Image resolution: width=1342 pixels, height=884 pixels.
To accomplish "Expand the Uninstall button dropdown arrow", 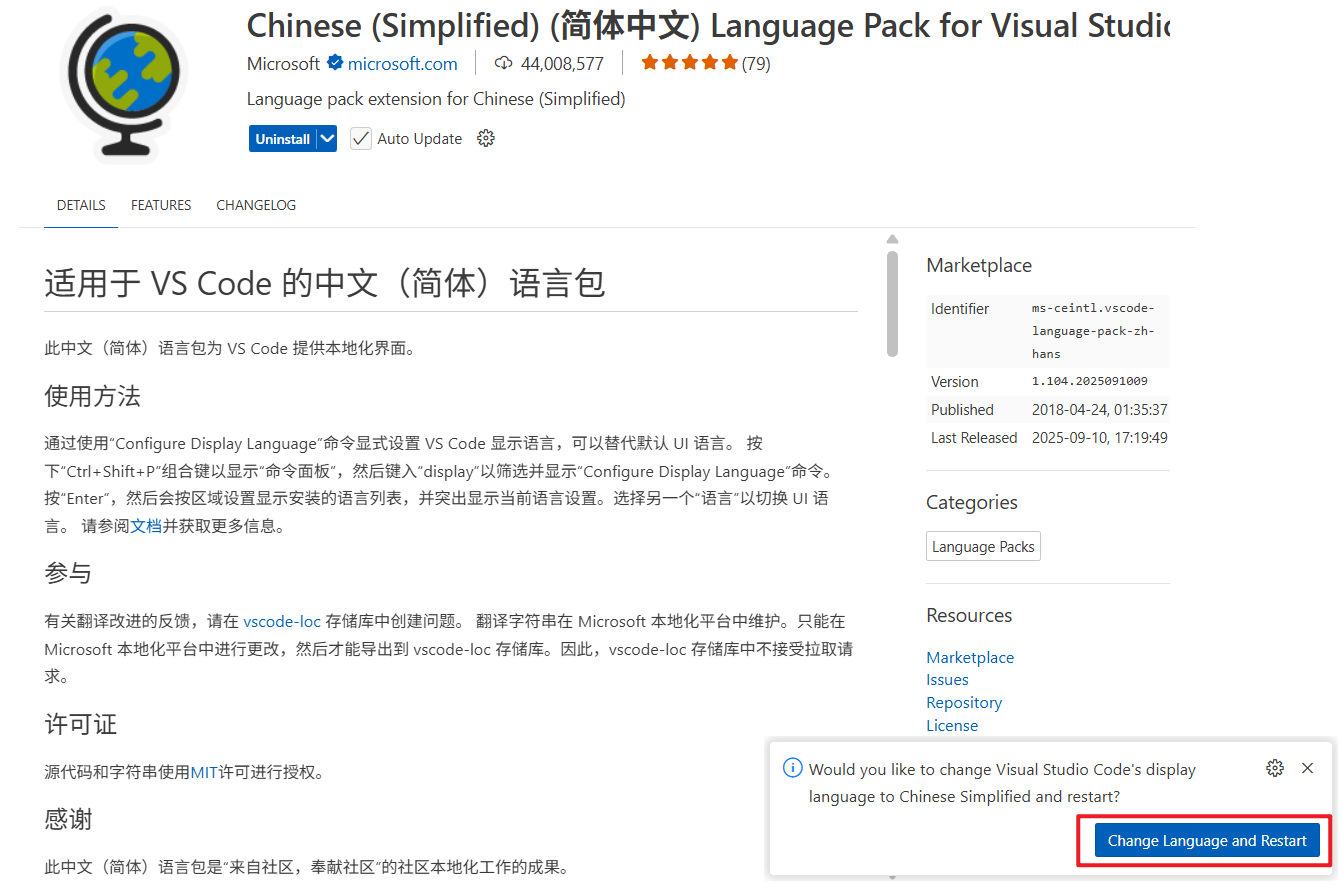I will coord(327,139).
